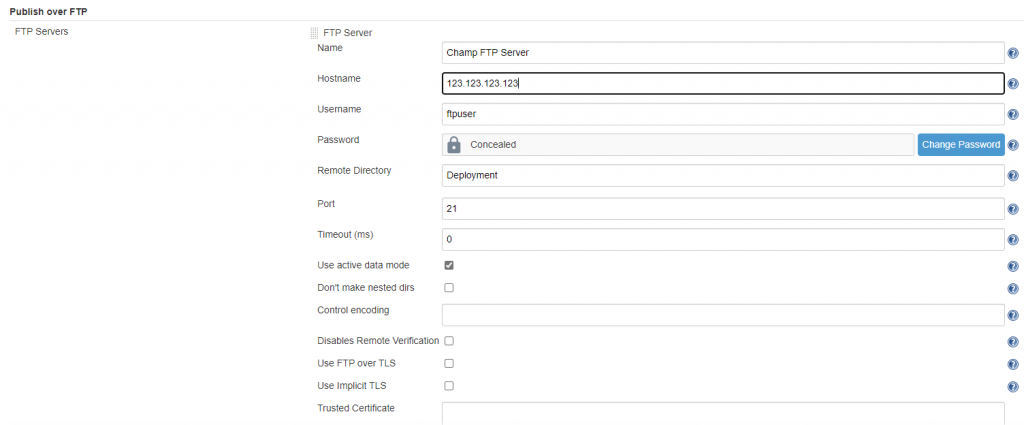Enable Use FTP over TLS checkbox
This screenshot has width=1024, height=425.
click(x=449, y=364)
